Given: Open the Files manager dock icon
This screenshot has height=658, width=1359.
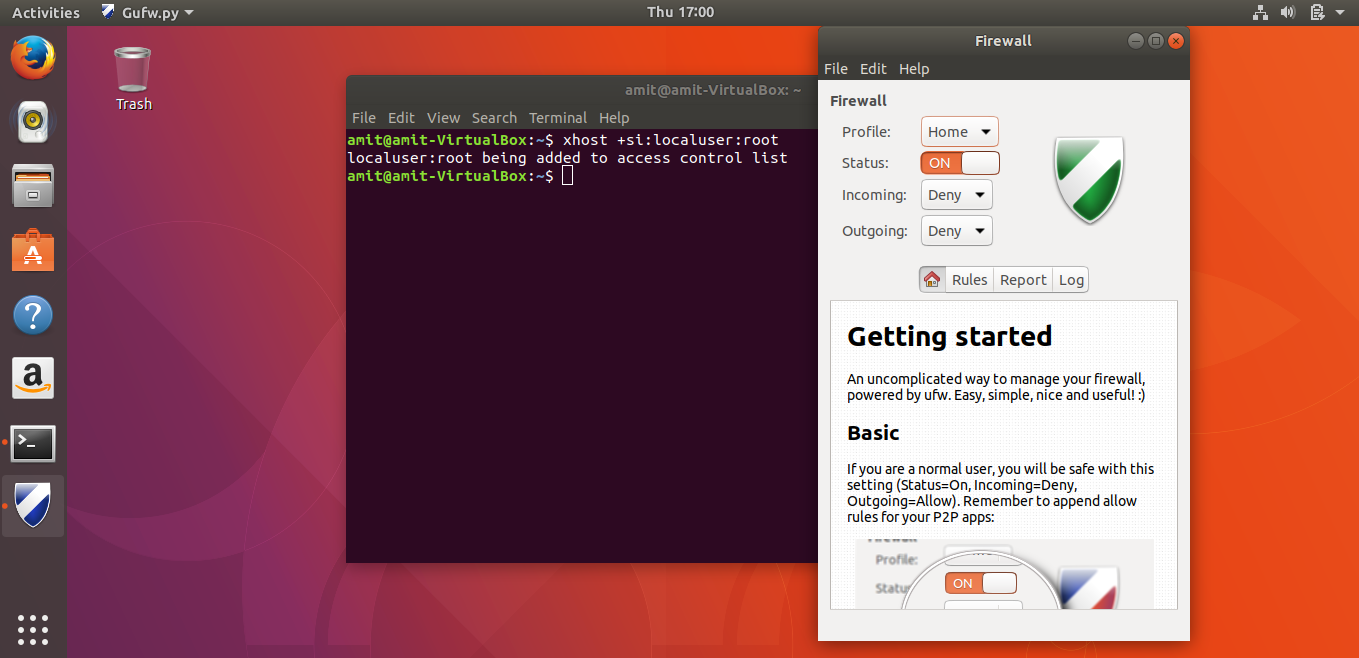Looking at the screenshot, I should tap(32, 186).
